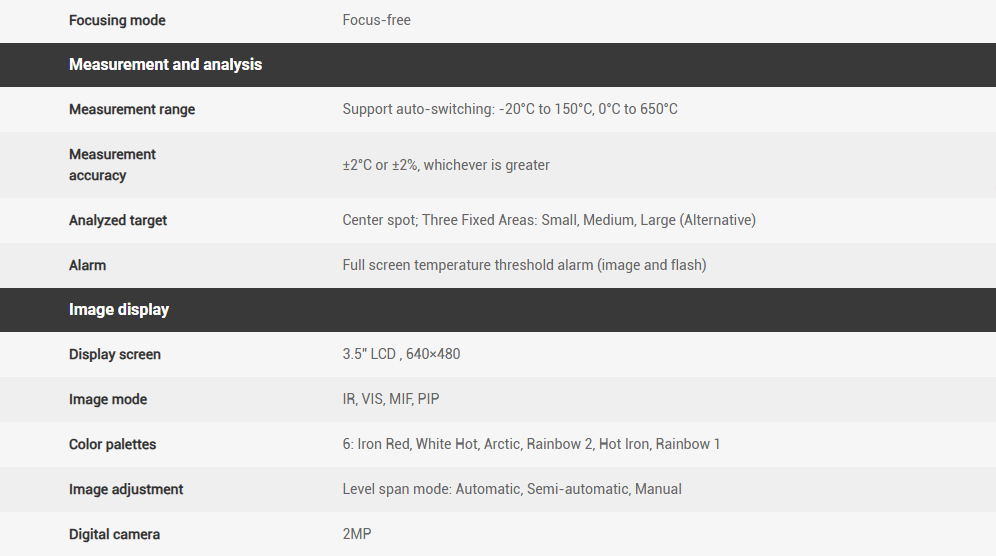Click the auto-switching temperature range text

click(x=509, y=109)
